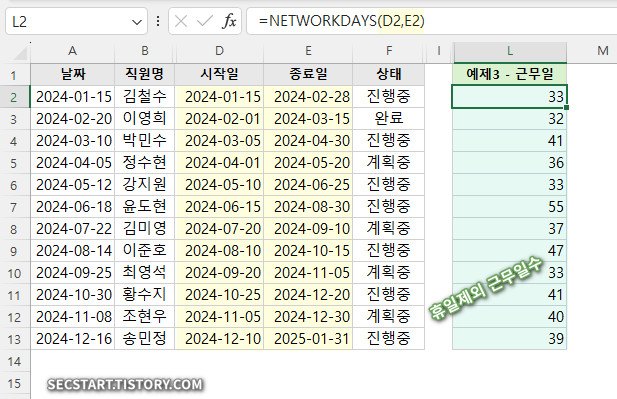
Task: Select end date 2024-06-25
Action: pyautogui.click(x=308, y=185)
